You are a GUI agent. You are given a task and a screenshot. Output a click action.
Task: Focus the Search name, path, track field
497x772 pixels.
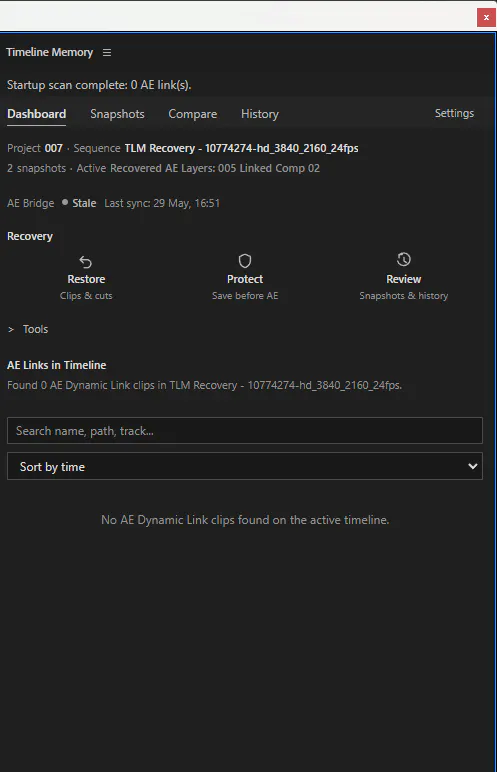tap(245, 431)
